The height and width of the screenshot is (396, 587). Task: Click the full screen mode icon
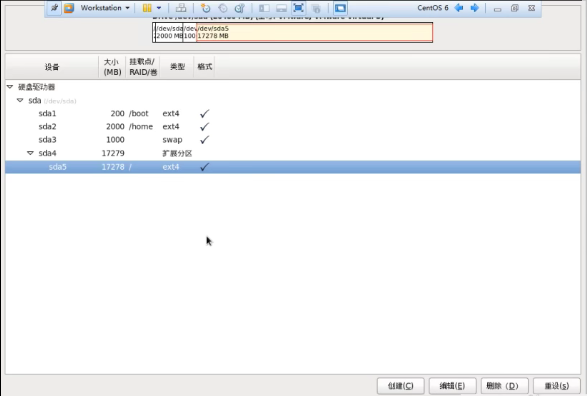(298, 8)
